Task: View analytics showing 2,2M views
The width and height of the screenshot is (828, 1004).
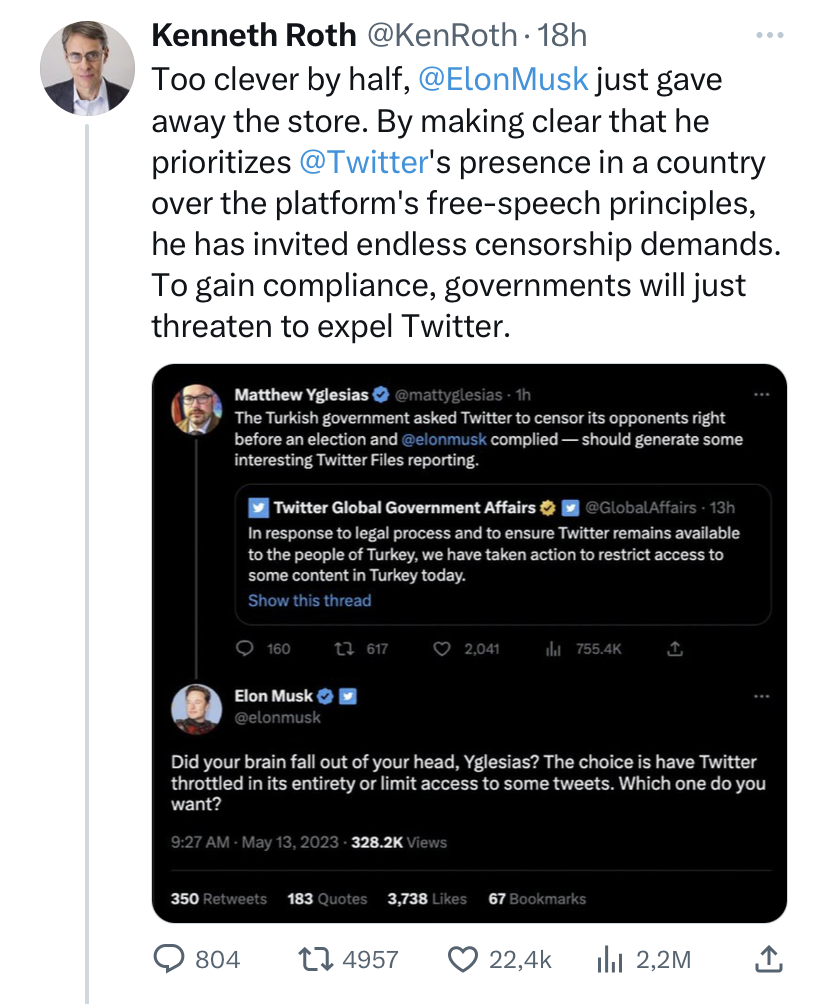Action: click(x=609, y=959)
